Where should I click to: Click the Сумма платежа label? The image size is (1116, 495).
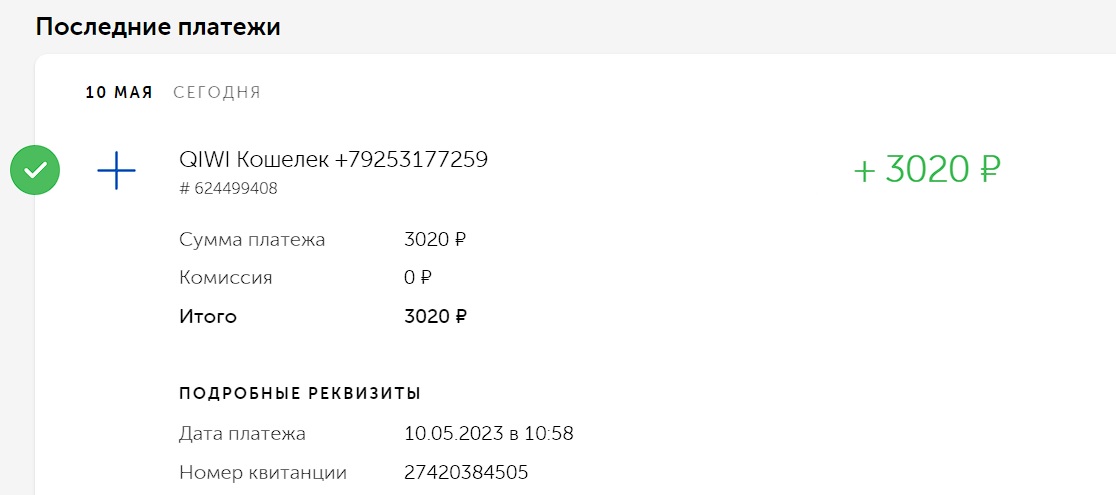click(x=252, y=240)
